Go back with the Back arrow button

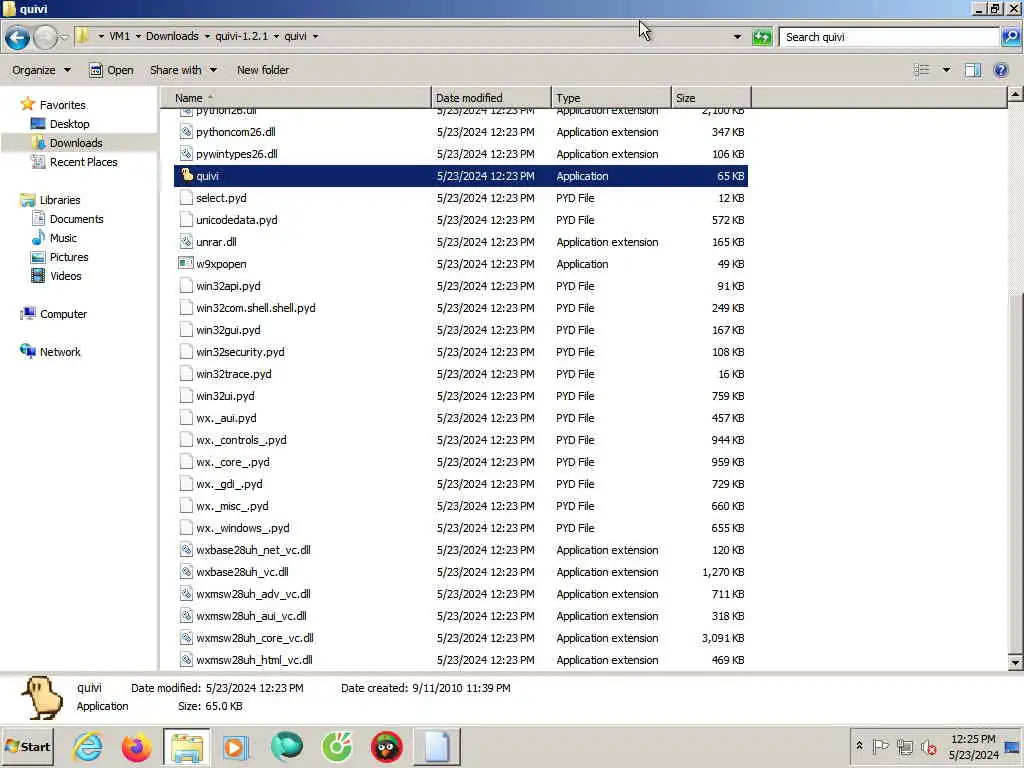tap(18, 37)
